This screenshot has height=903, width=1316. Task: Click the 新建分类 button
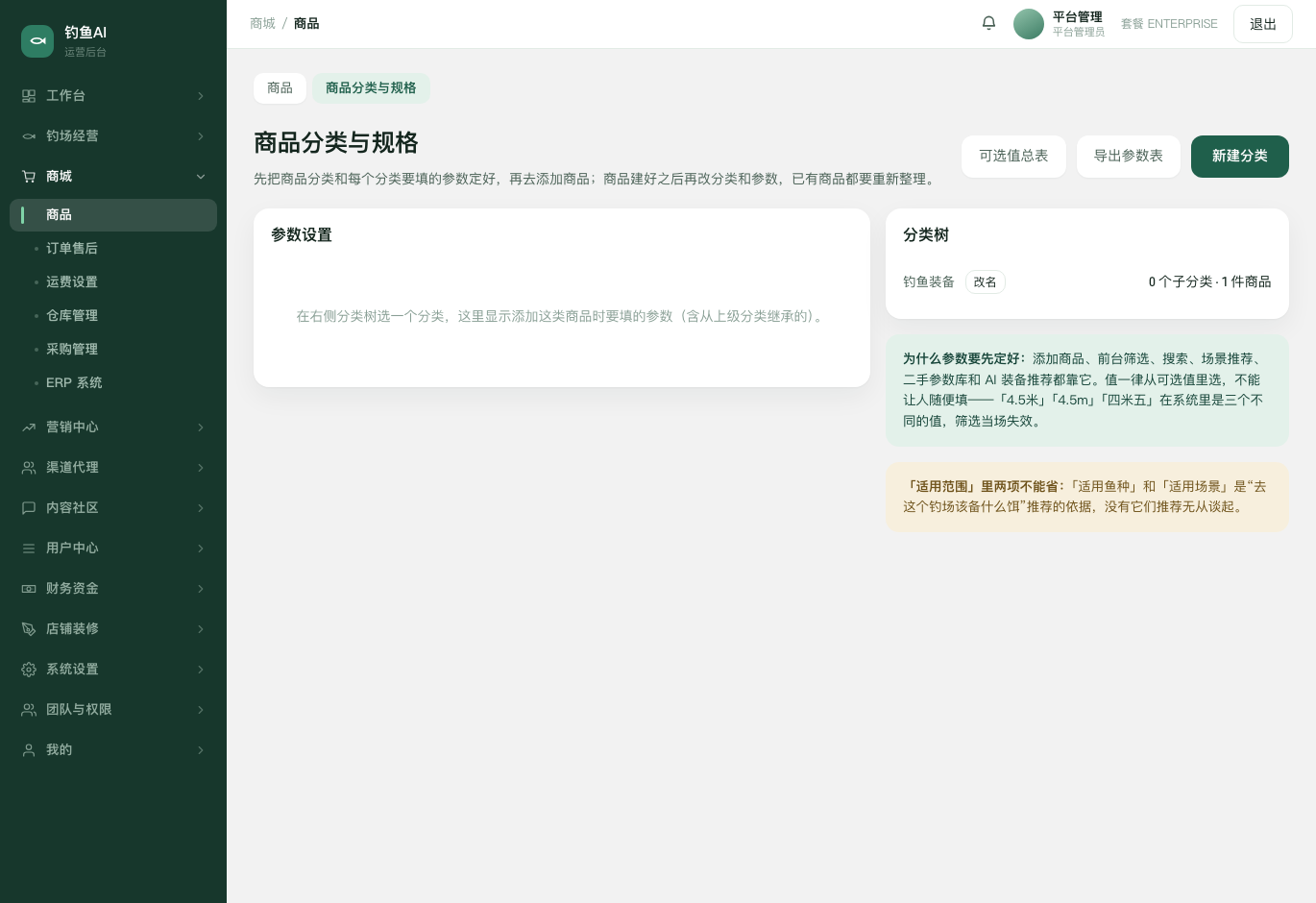point(1240,157)
